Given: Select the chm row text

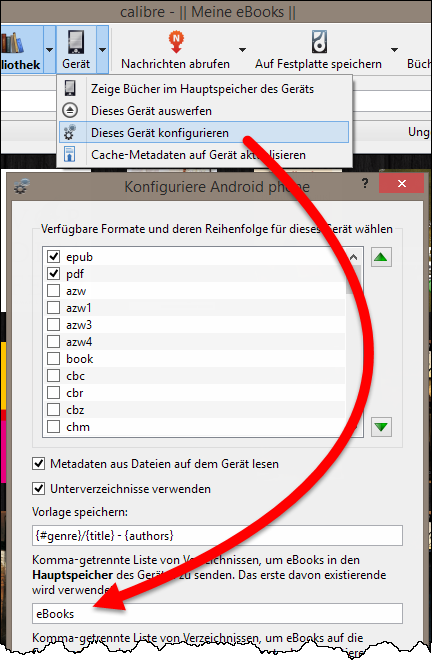Looking at the screenshot, I should pyautogui.click(x=78, y=427).
